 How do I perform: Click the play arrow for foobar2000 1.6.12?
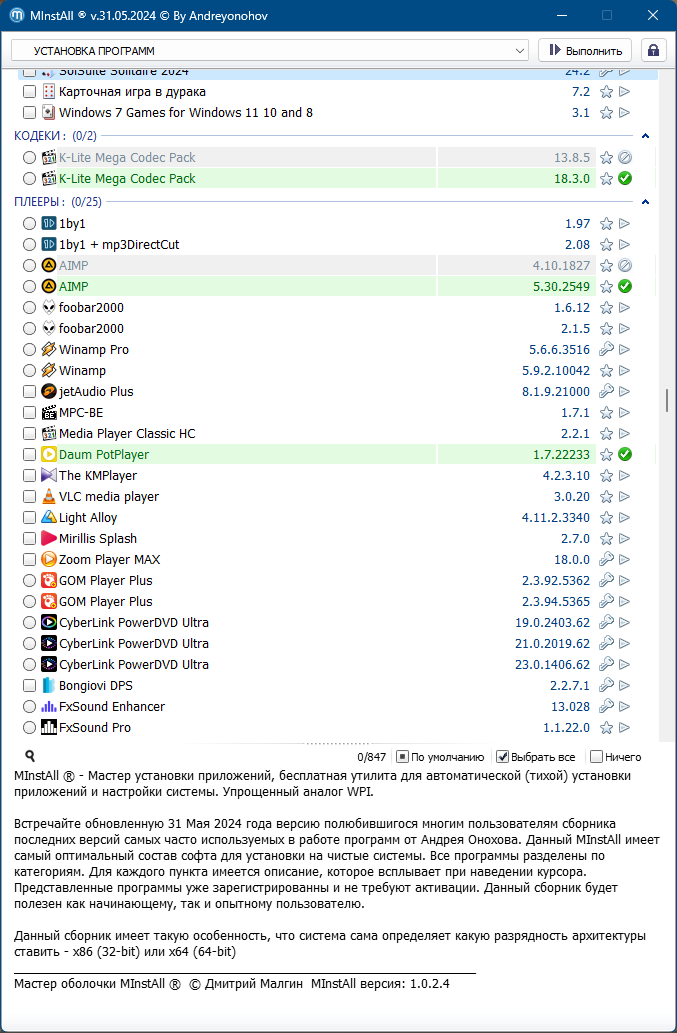(625, 308)
